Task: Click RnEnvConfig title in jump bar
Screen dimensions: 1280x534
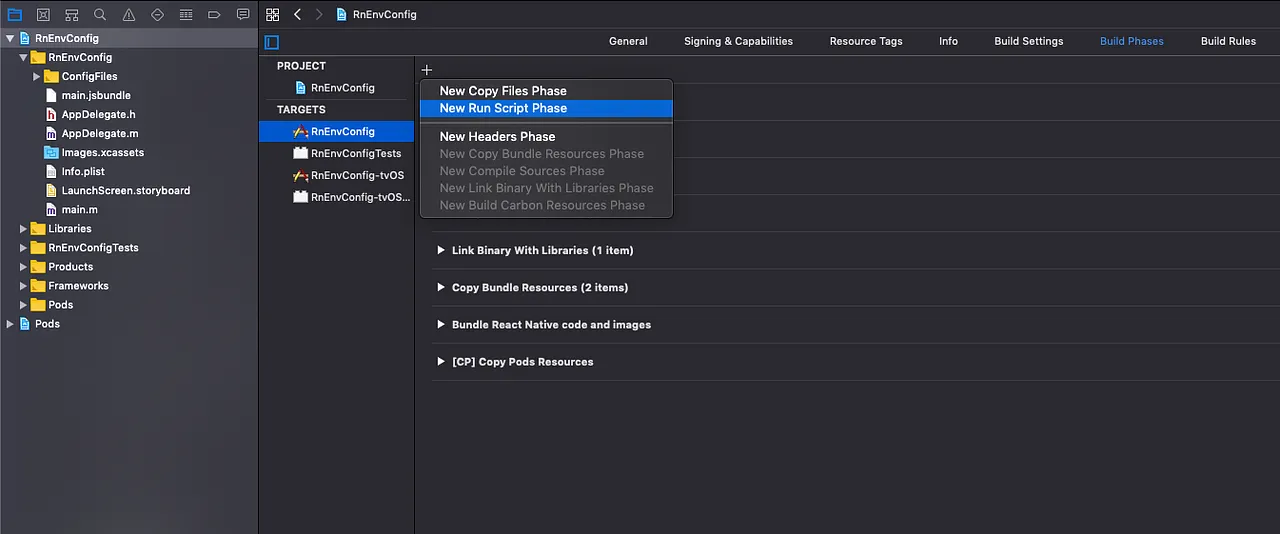Action: pyautogui.click(x=385, y=15)
